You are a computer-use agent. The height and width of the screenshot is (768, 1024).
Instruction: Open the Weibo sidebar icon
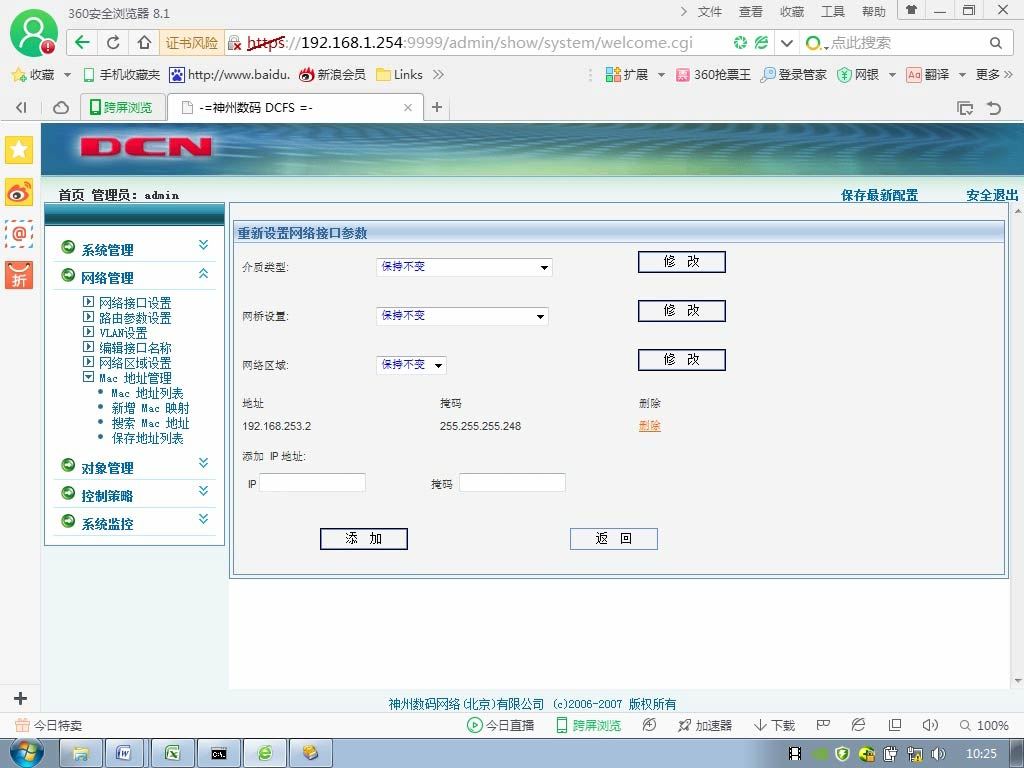point(19,192)
